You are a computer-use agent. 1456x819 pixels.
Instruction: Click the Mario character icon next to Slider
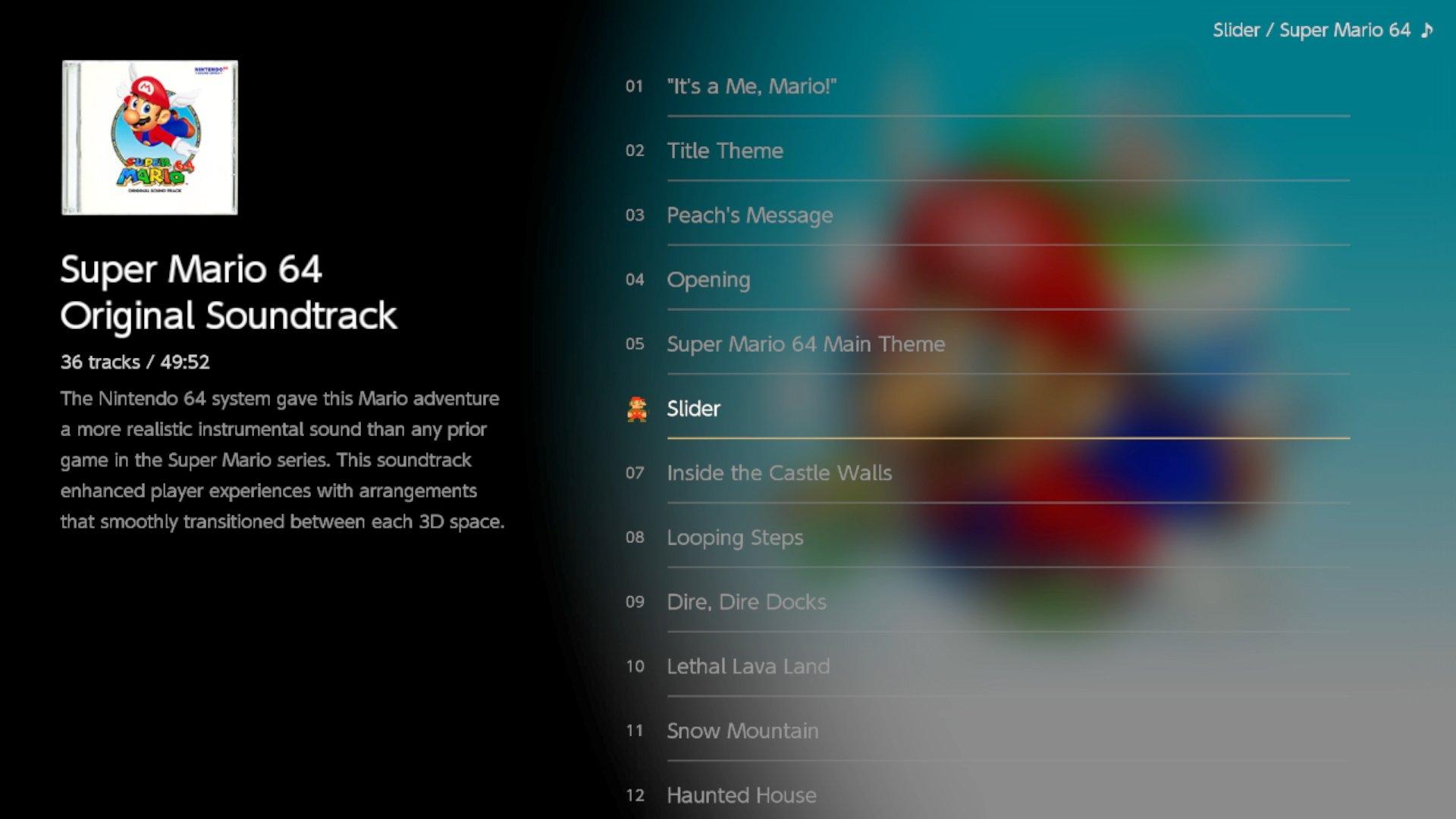point(636,408)
